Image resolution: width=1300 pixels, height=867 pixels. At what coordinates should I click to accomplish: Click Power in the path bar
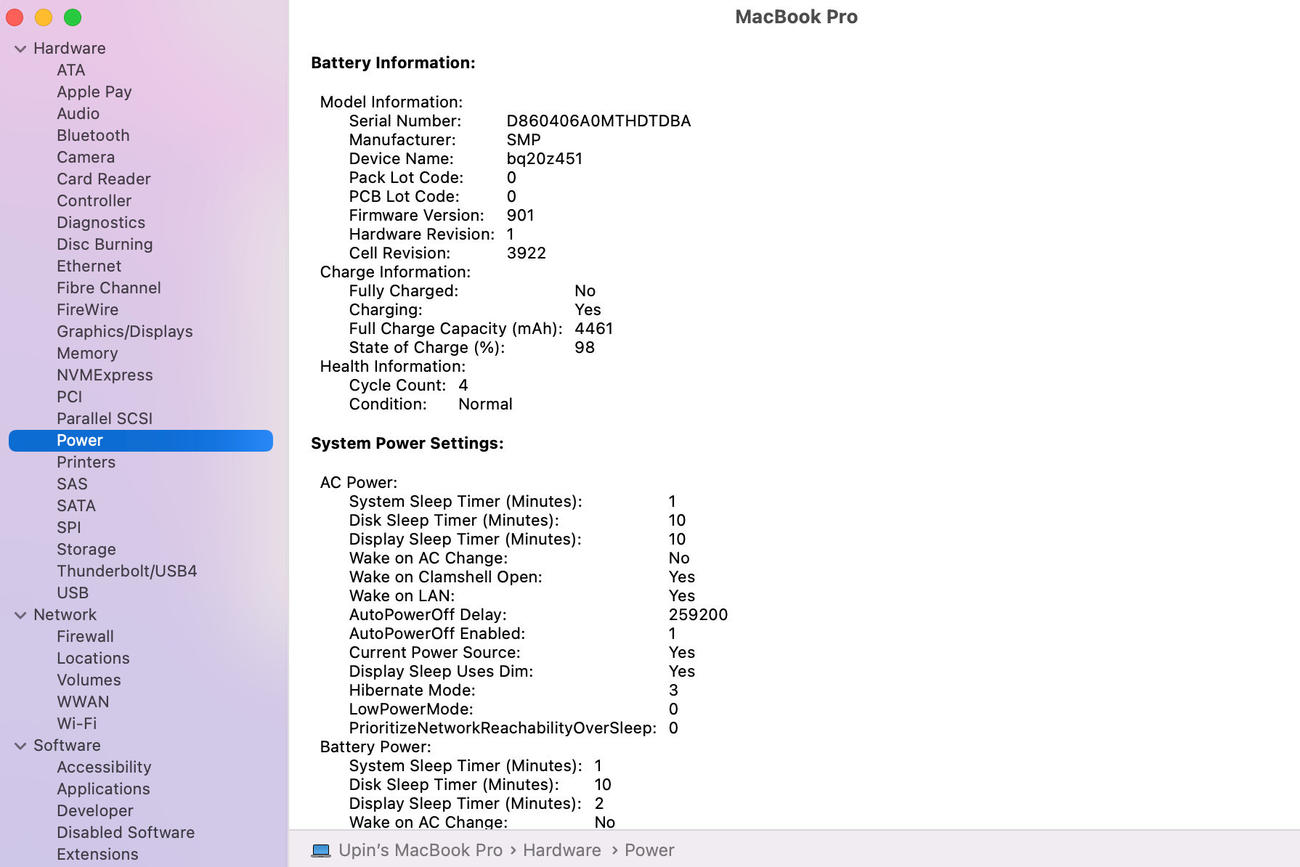(649, 850)
